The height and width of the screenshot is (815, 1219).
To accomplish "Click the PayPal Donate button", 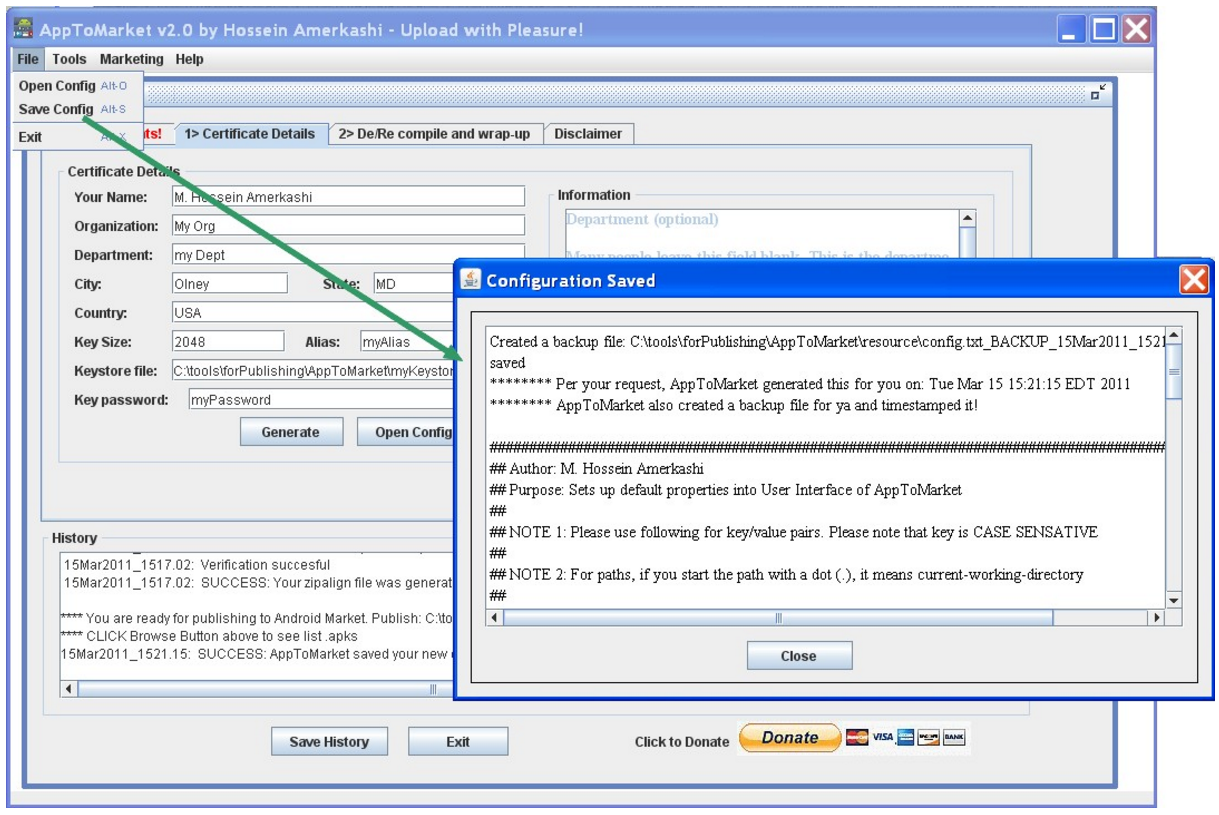I will pos(790,738).
